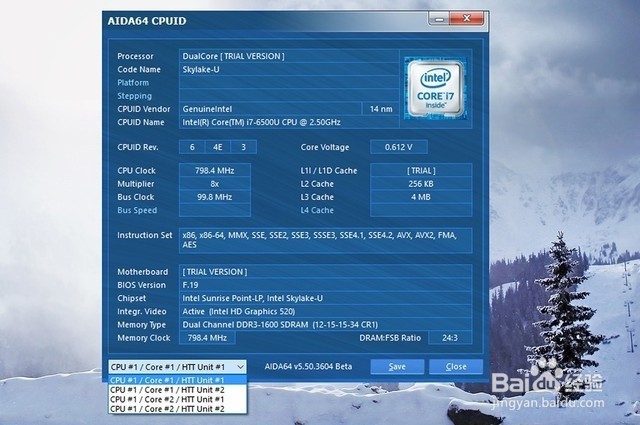This screenshot has height=425, width=640.
Task: Click the GenuineIntel vendor value
Action: point(270,109)
